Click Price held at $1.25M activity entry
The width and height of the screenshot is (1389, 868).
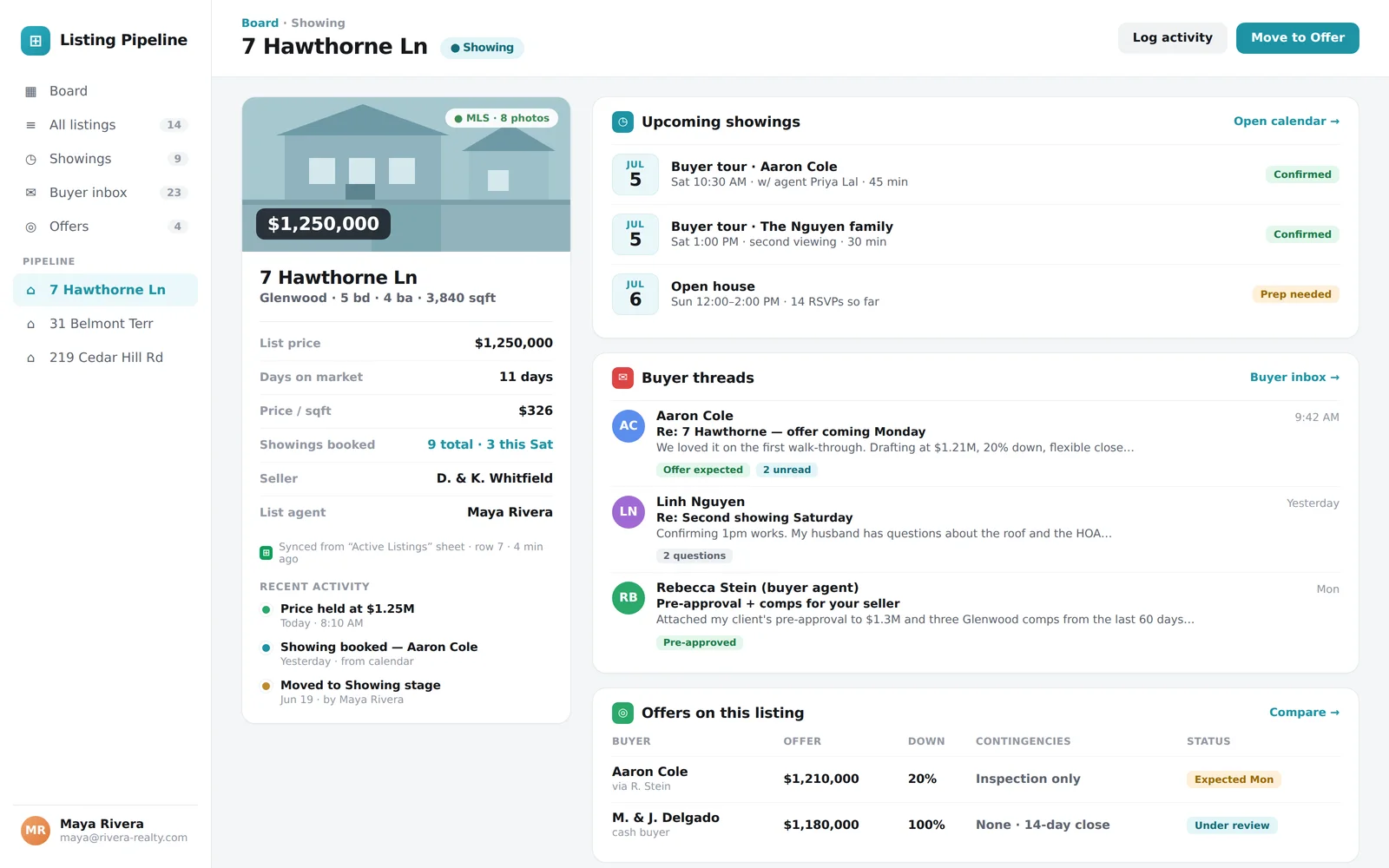[x=406, y=615]
